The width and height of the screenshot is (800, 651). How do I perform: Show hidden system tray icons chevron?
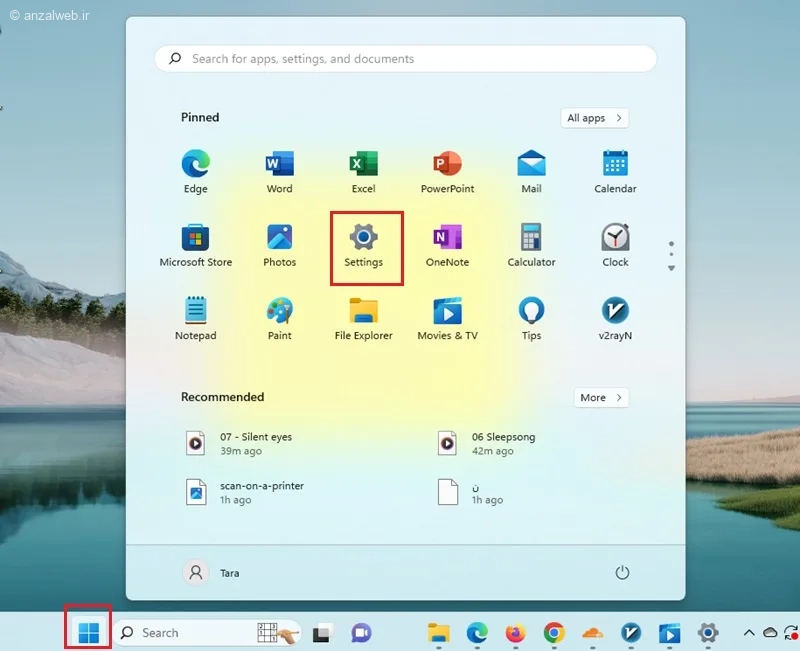tap(748, 633)
